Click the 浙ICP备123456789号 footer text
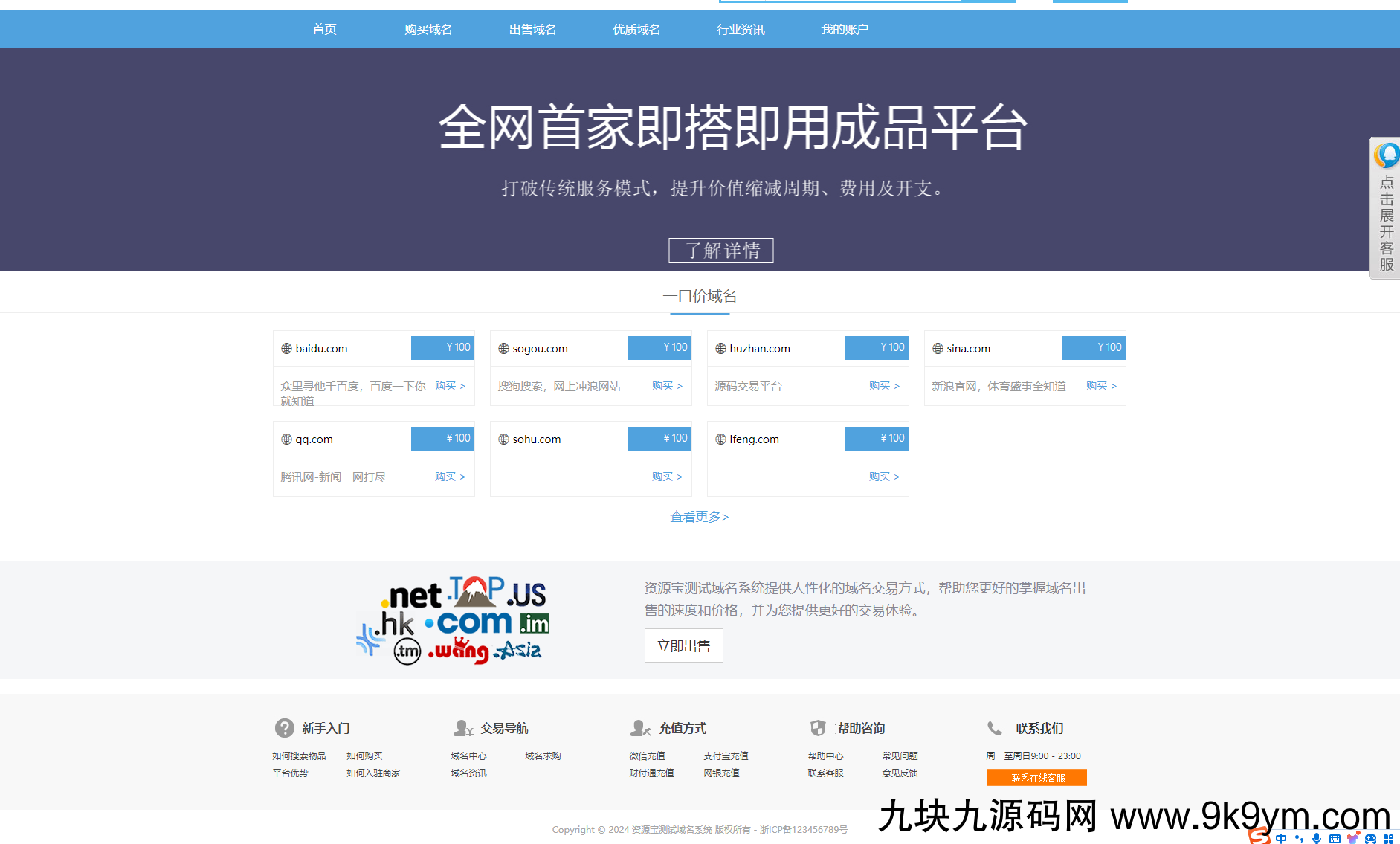Image resolution: width=1400 pixels, height=844 pixels. coord(804,830)
